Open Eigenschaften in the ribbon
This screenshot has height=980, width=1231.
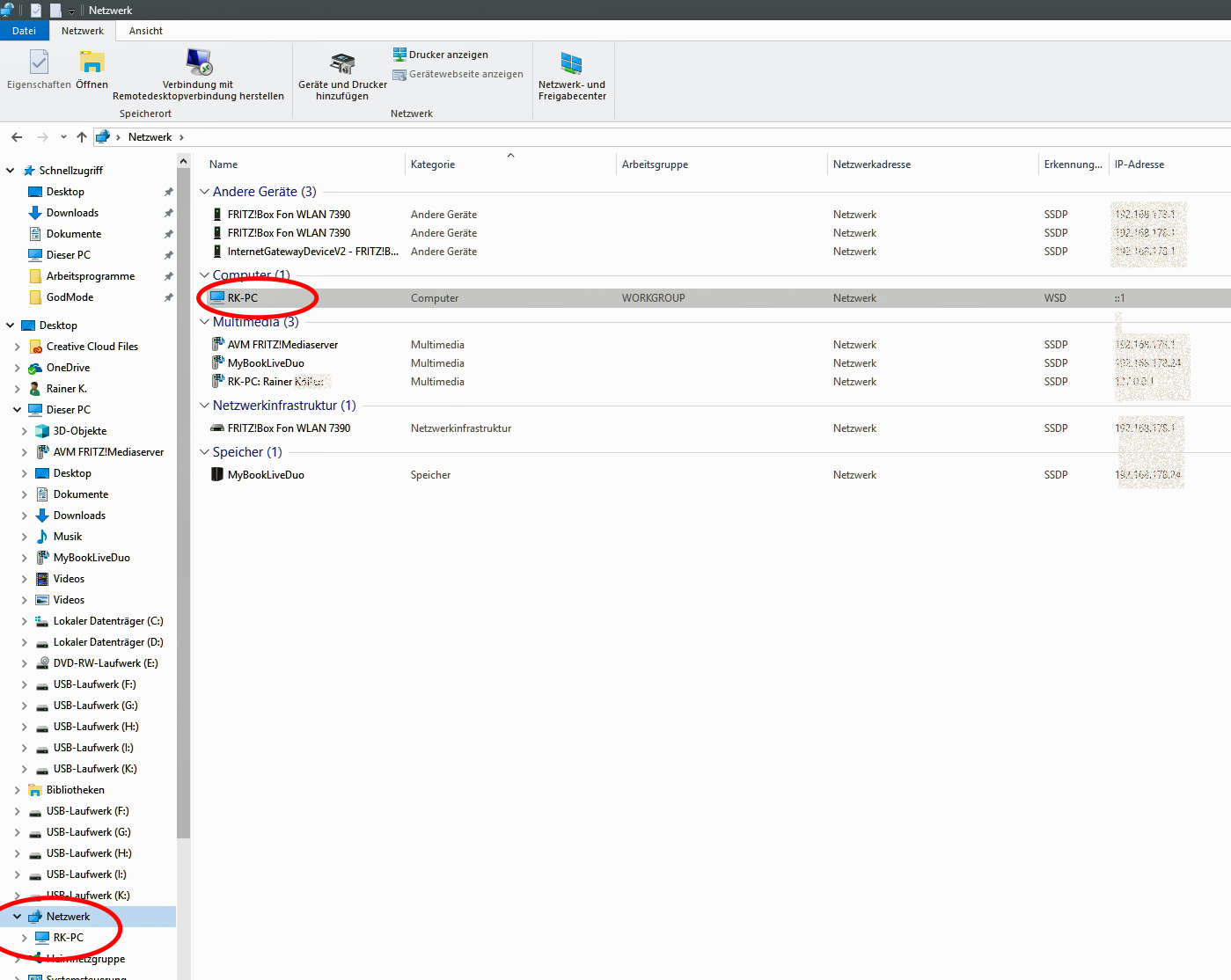pyautogui.click(x=39, y=69)
